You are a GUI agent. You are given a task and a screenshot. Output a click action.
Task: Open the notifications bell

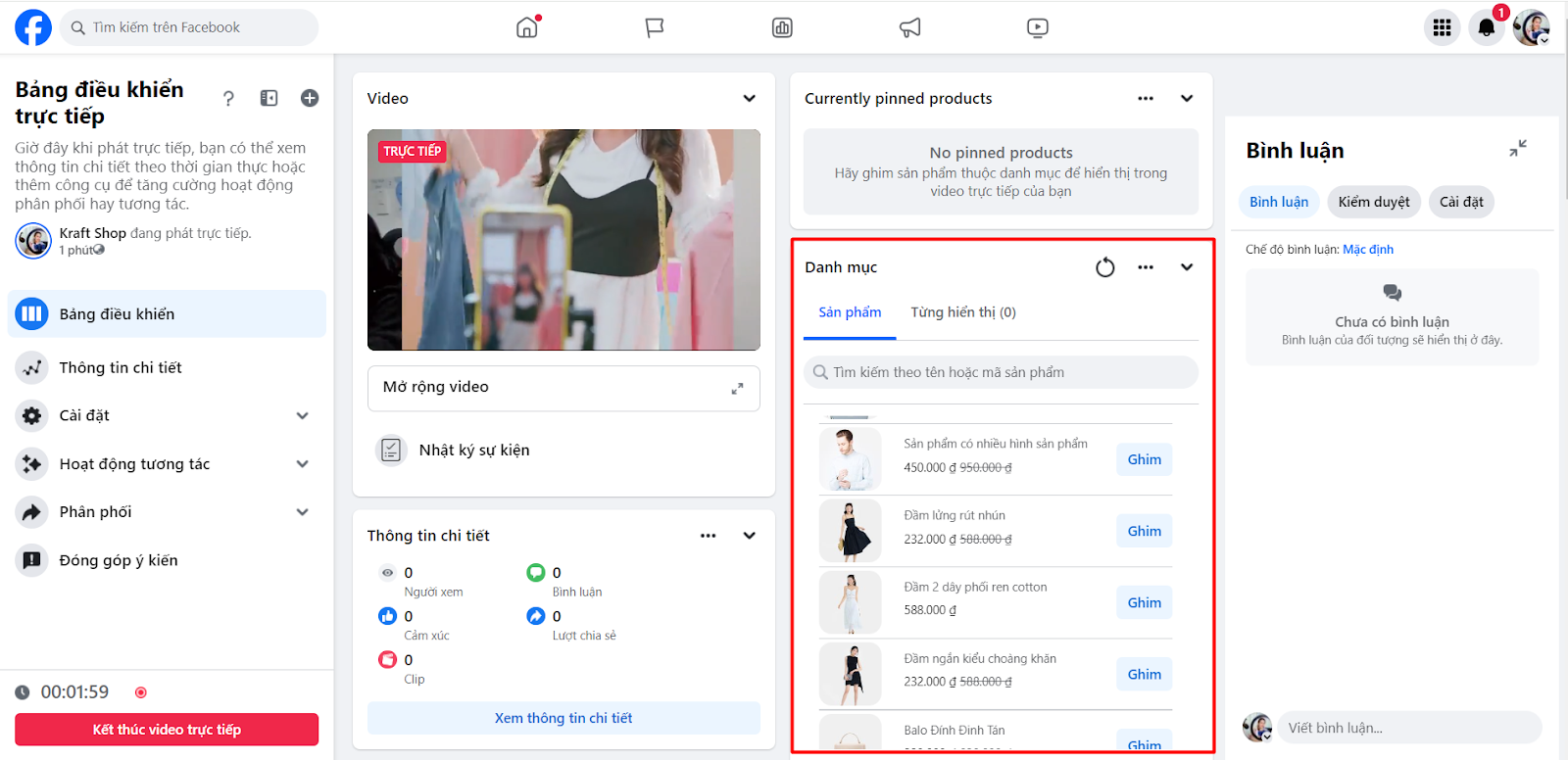click(1487, 27)
